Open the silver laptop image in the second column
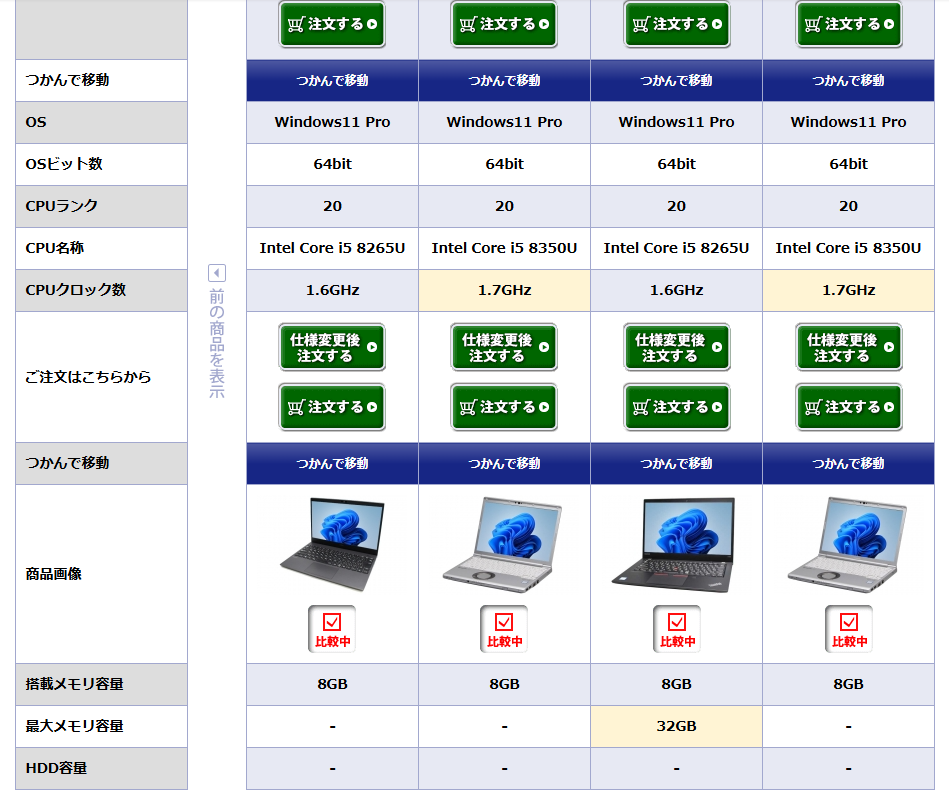Image resolution: width=949 pixels, height=790 pixels. click(504, 545)
